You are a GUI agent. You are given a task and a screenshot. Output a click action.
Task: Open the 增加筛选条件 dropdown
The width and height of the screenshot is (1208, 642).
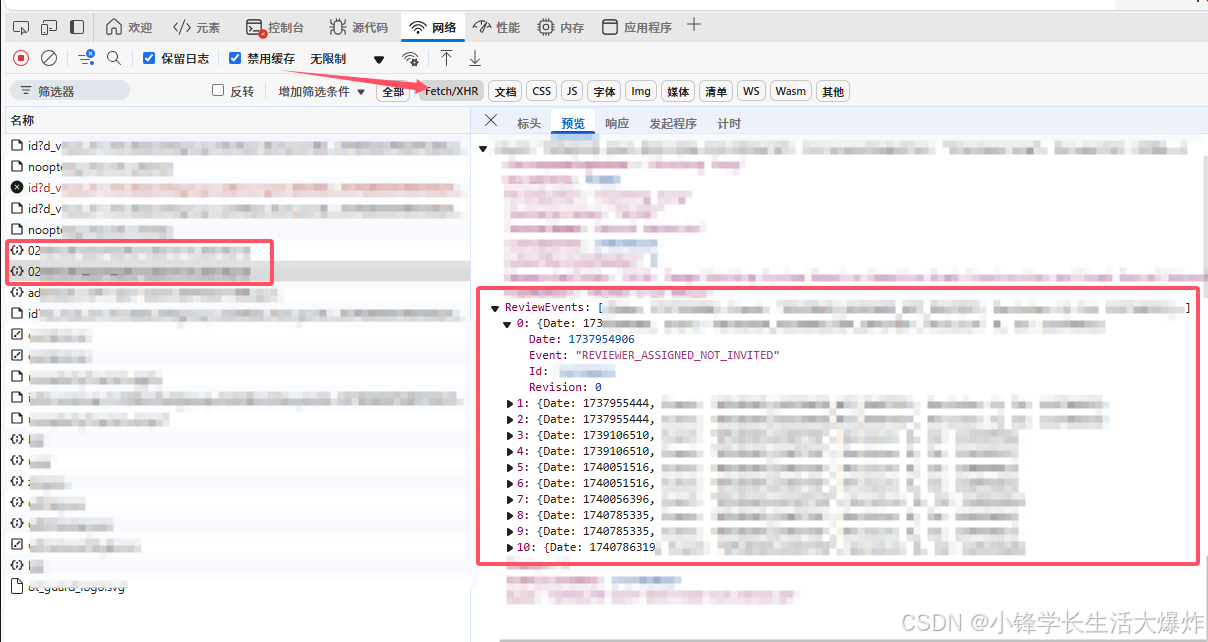click(x=322, y=91)
